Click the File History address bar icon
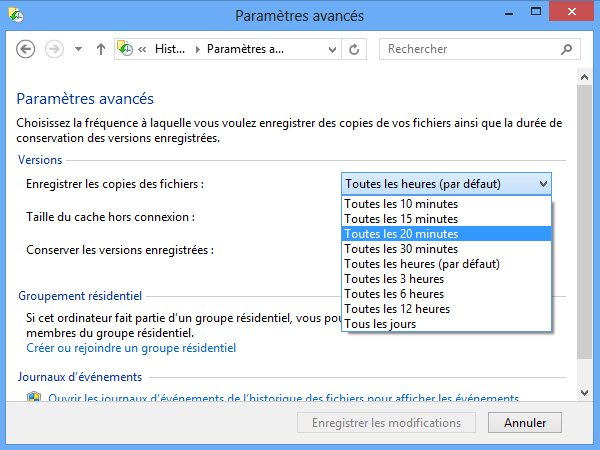The height and width of the screenshot is (450, 600). (x=125, y=49)
